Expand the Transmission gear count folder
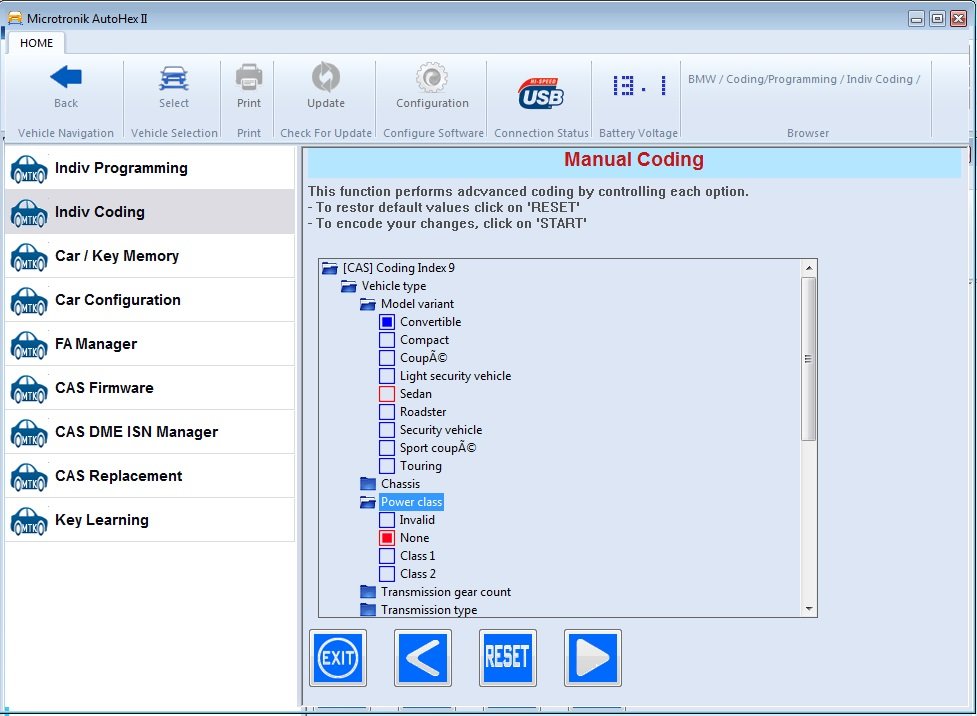Image resolution: width=977 pixels, height=716 pixels. [368, 592]
